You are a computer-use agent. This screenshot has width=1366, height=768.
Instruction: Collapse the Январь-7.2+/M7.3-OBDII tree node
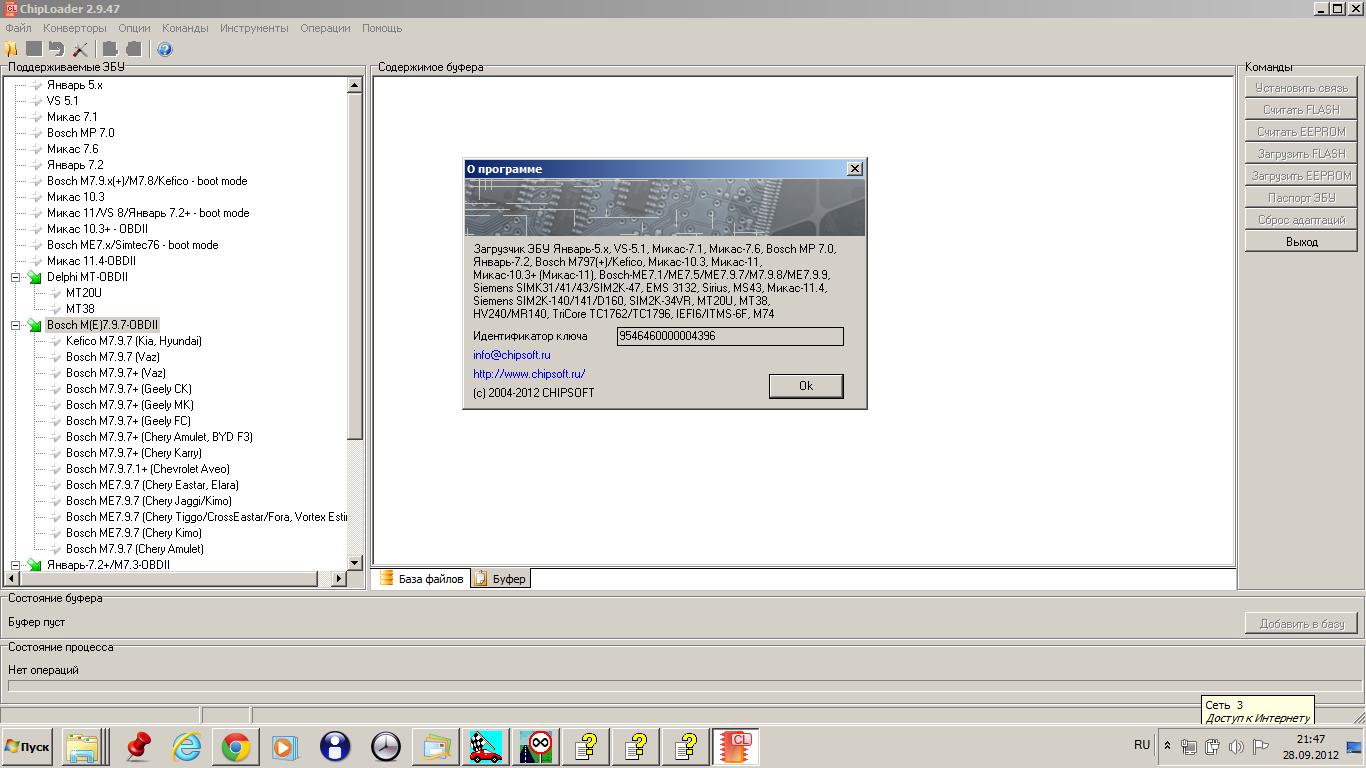16,565
